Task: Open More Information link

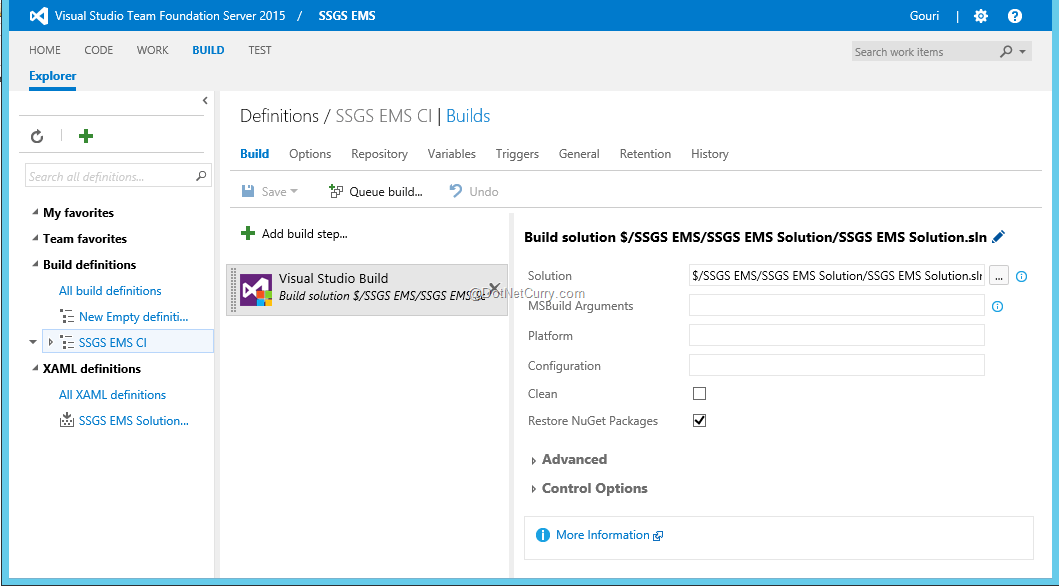Action: [x=602, y=535]
